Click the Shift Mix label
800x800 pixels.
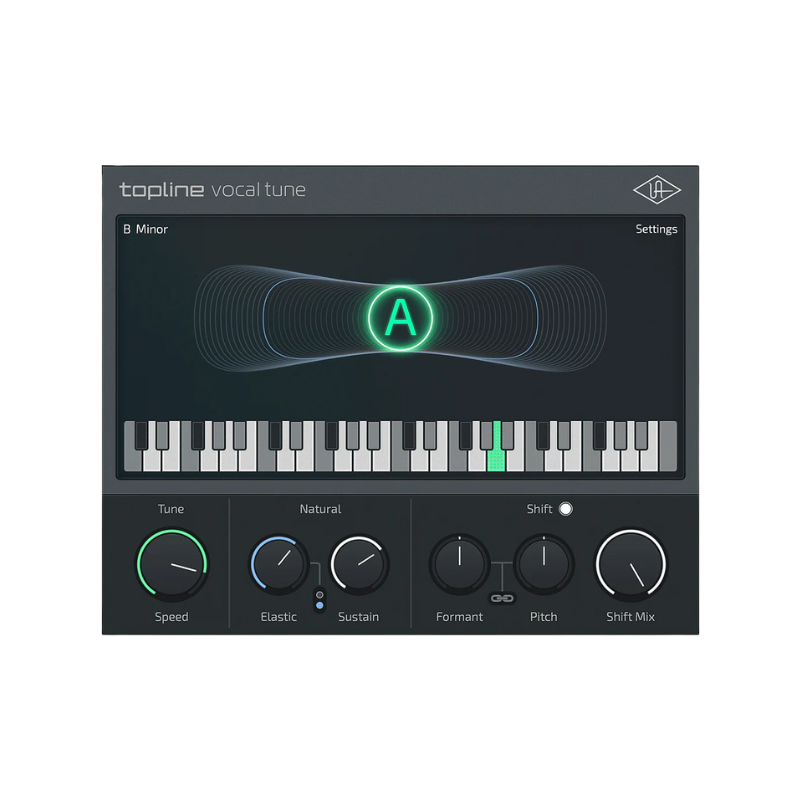(631, 617)
